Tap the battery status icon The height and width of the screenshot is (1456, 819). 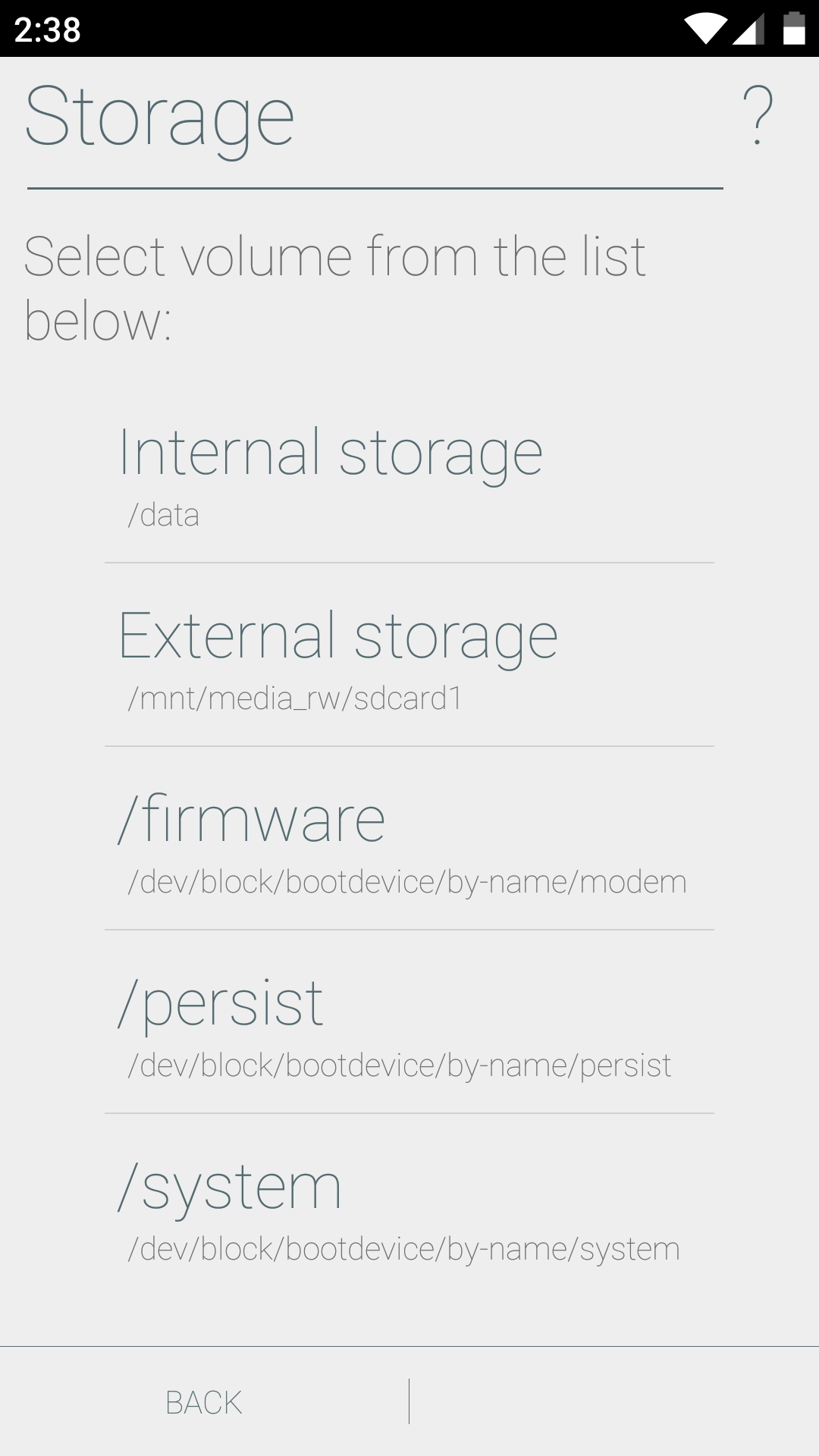793,29
